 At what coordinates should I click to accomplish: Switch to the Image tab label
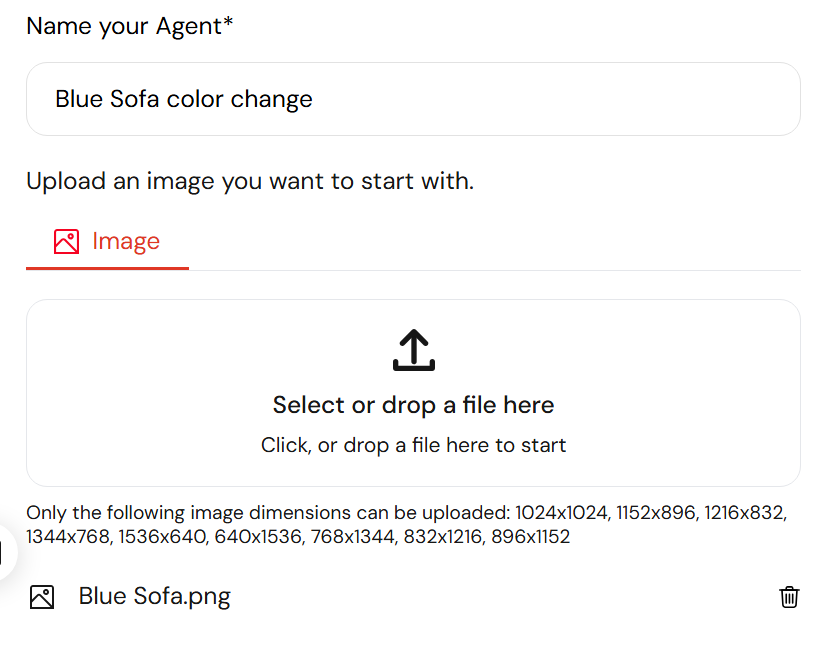coord(126,241)
